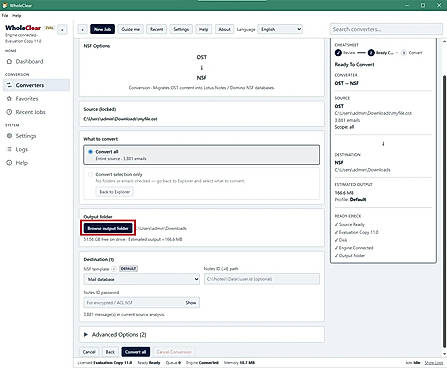Screen dimensions: 447x368
Task: Click the Recent Jobs clock icon
Action: pyautogui.click(x=9, y=112)
